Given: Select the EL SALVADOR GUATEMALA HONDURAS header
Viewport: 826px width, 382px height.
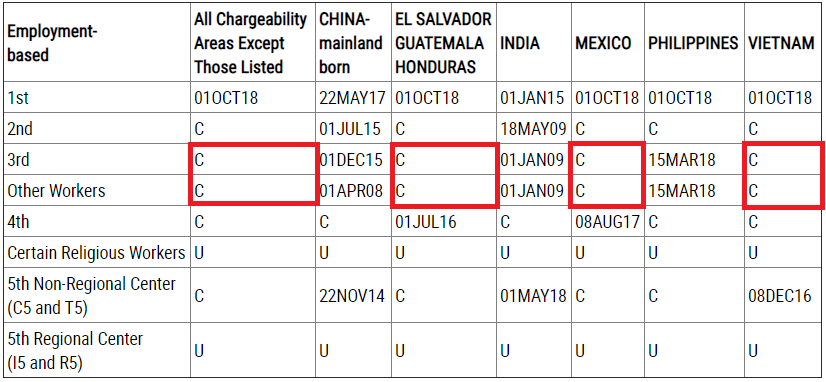Looking at the screenshot, I should [444, 43].
